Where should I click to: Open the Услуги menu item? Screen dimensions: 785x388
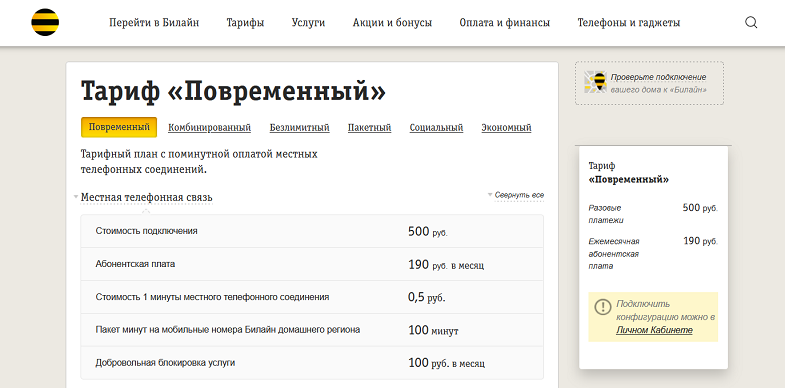308,23
